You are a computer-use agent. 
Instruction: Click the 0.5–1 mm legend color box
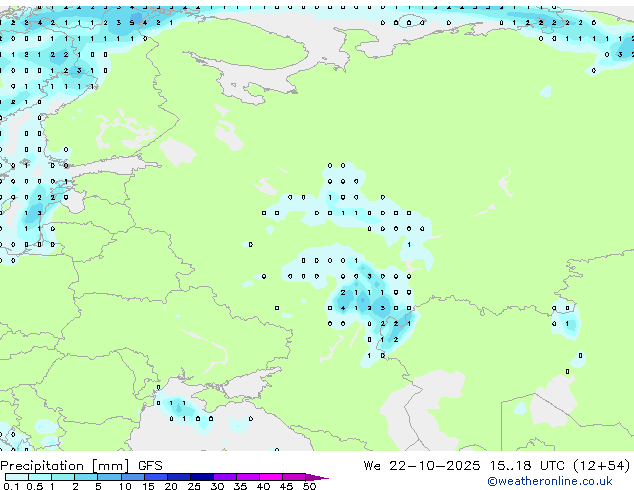40,477
